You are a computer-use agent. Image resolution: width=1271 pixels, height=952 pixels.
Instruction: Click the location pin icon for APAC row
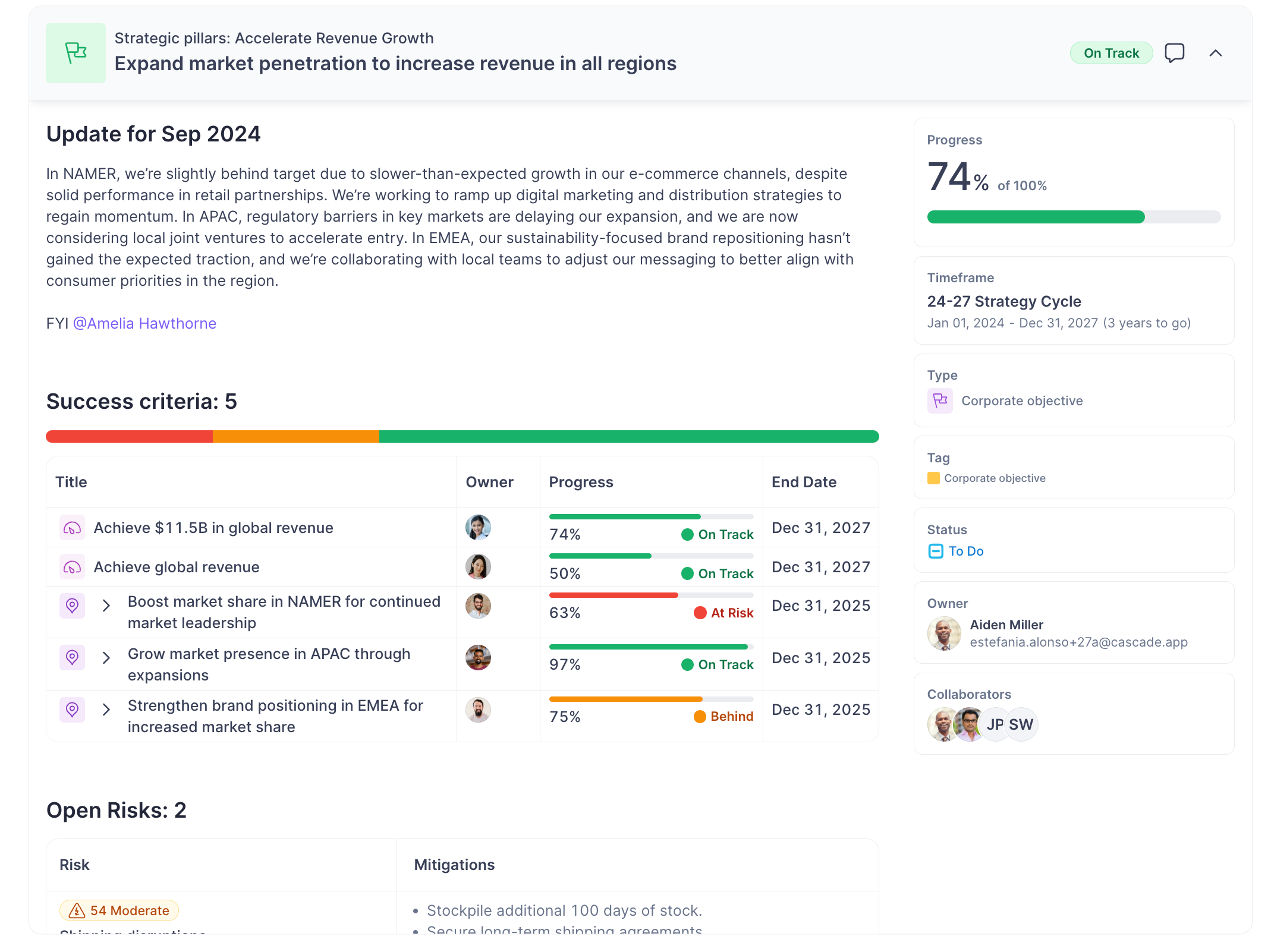(72, 657)
